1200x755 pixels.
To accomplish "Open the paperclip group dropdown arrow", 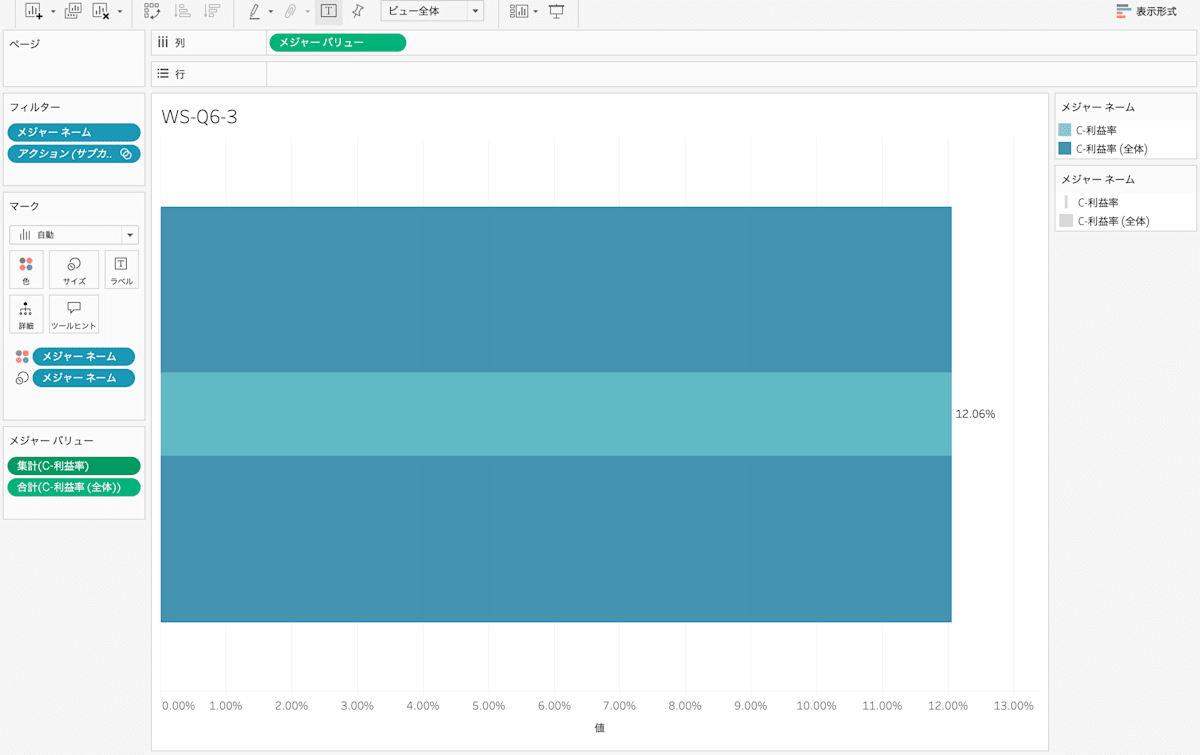I will [307, 12].
